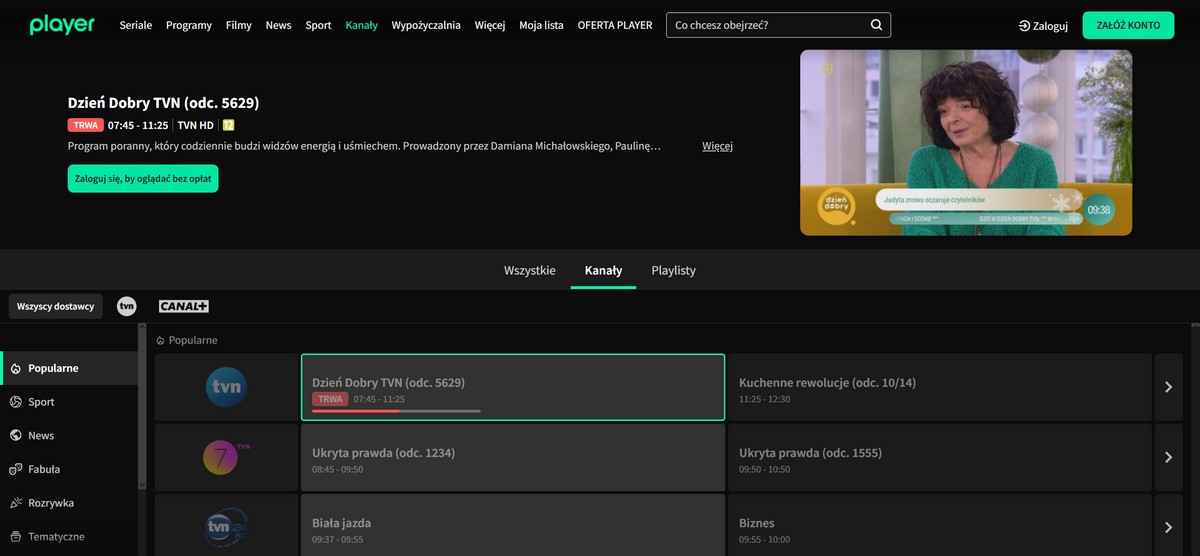The width and height of the screenshot is (1200, 556).
Task: Click the Rozrywka icon in sidebar
Action: [x=15, y=503]
